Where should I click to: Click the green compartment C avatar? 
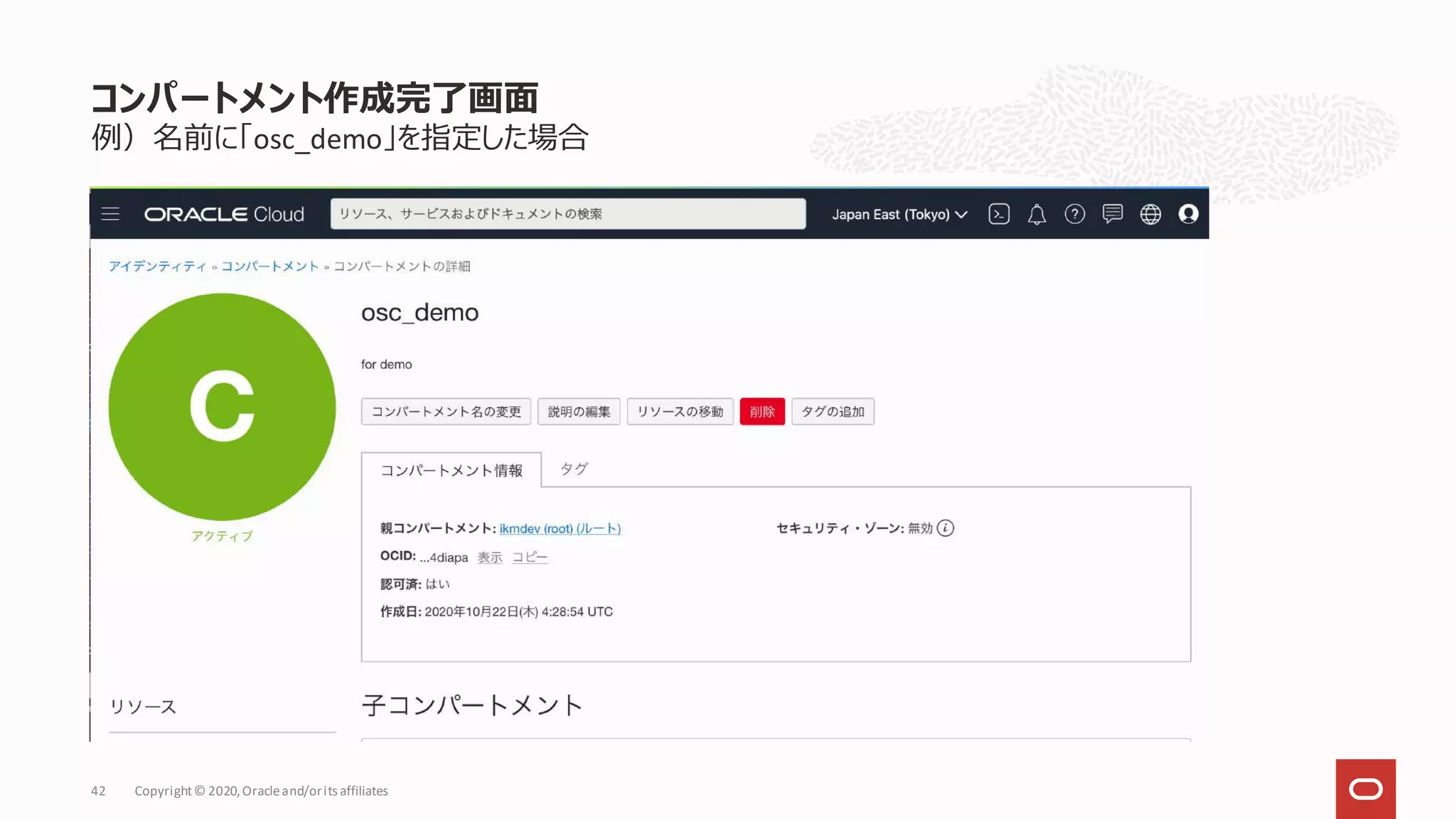pyautogui.click(x=222, y=407)
